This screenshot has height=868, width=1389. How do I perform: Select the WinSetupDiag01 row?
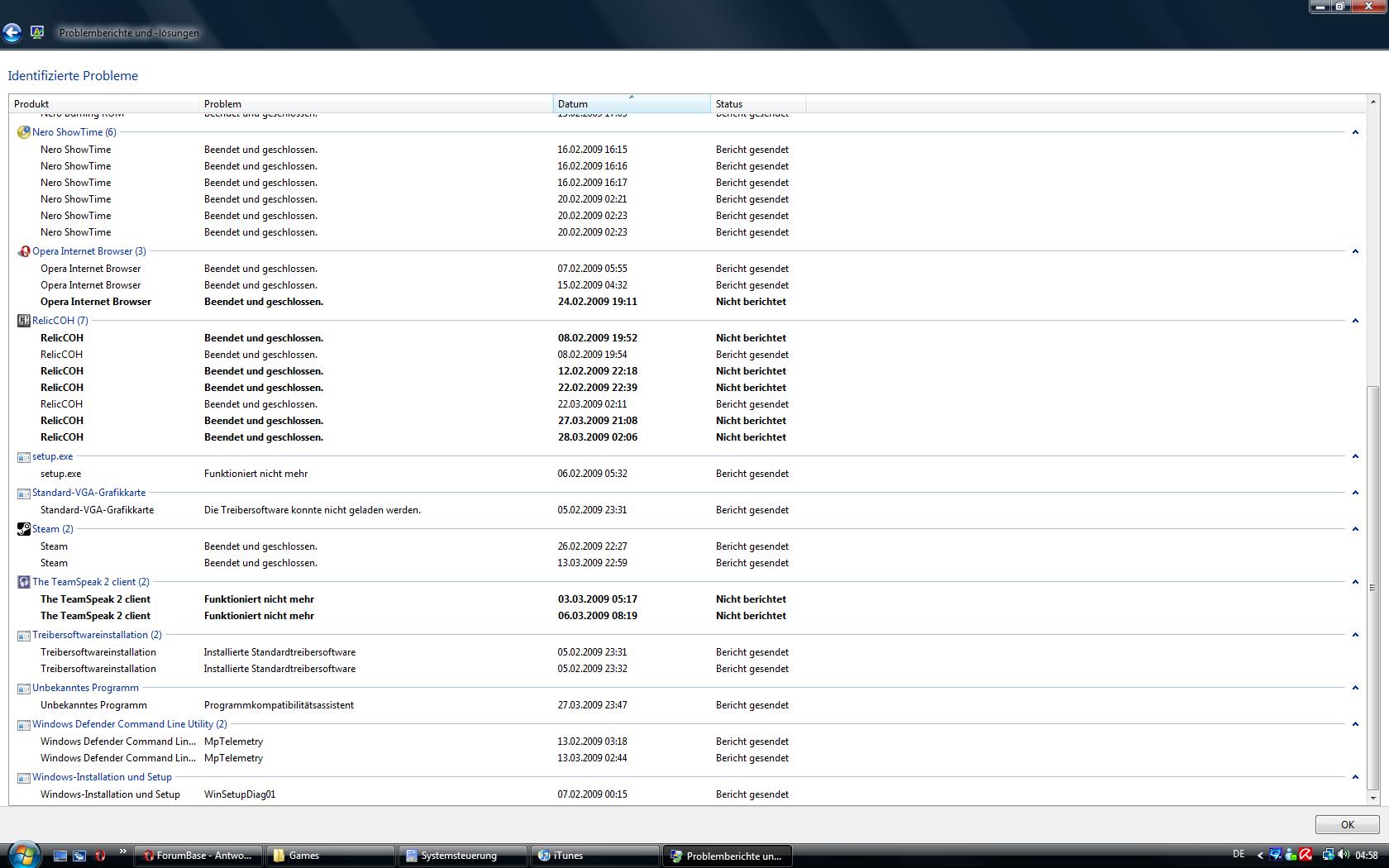tap(688, 794)
